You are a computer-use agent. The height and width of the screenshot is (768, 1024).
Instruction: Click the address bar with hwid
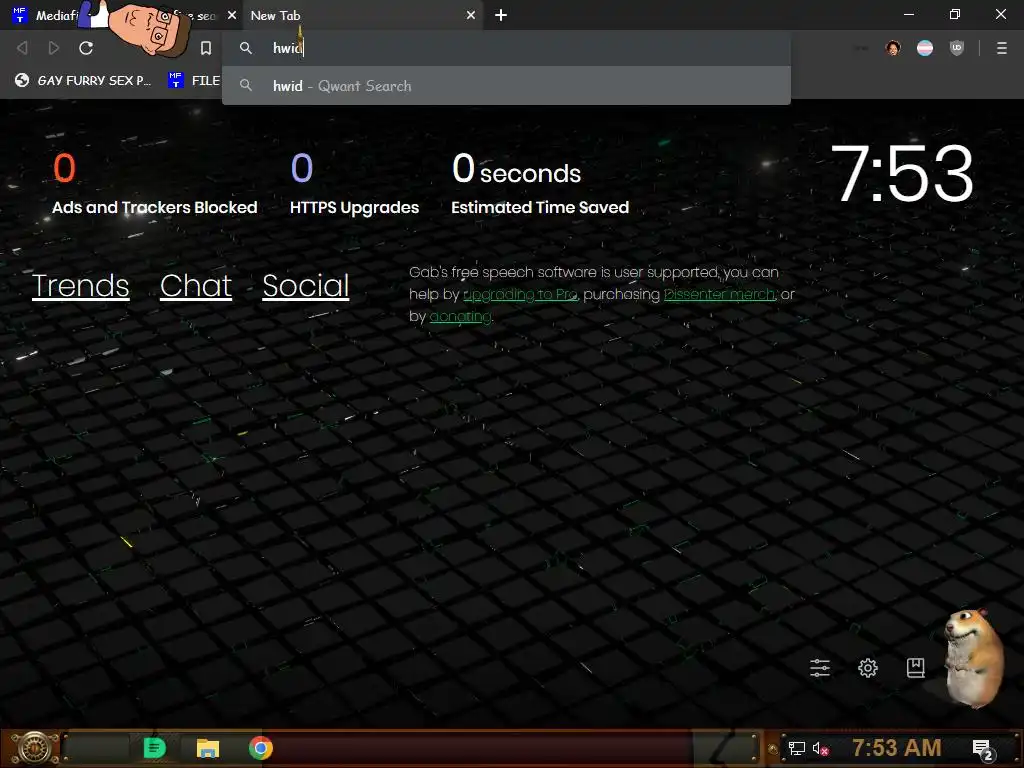coord(506,48)
